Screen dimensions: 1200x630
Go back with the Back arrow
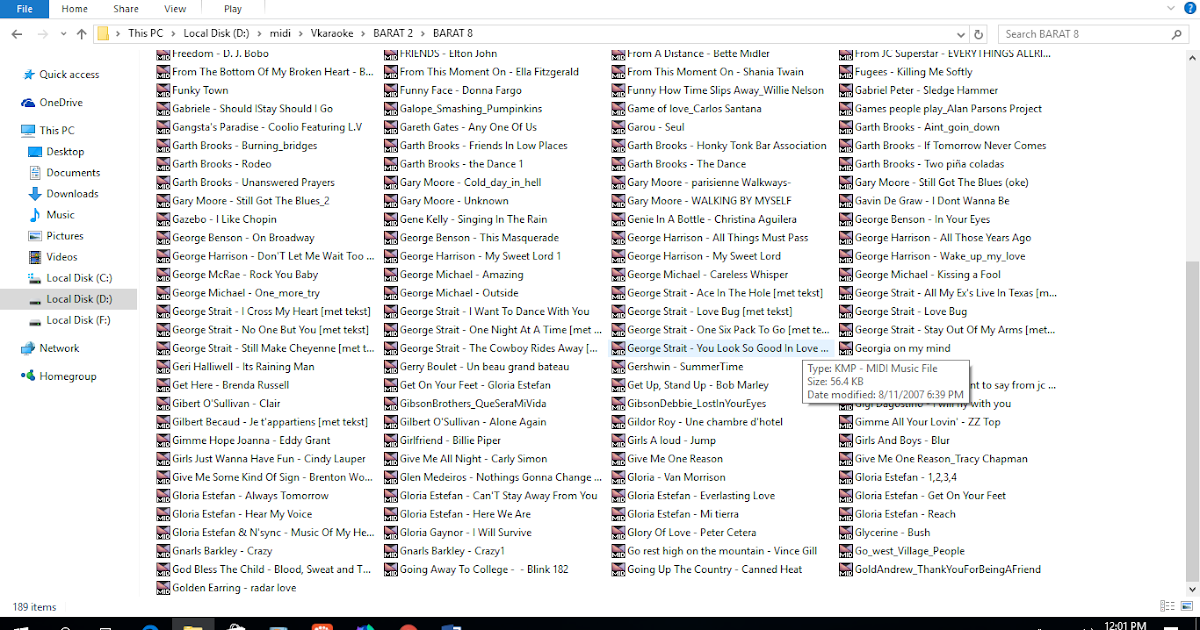17,34
